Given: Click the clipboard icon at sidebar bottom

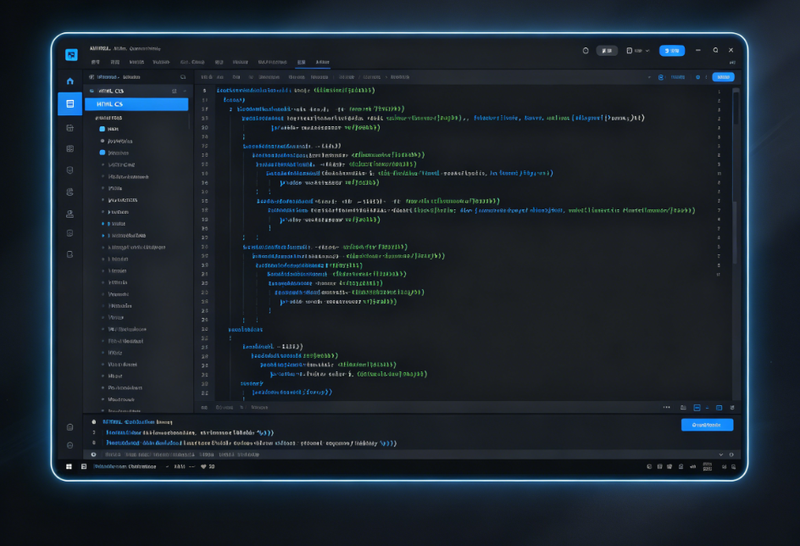Looking at the screenshot, I should point(70,427).
